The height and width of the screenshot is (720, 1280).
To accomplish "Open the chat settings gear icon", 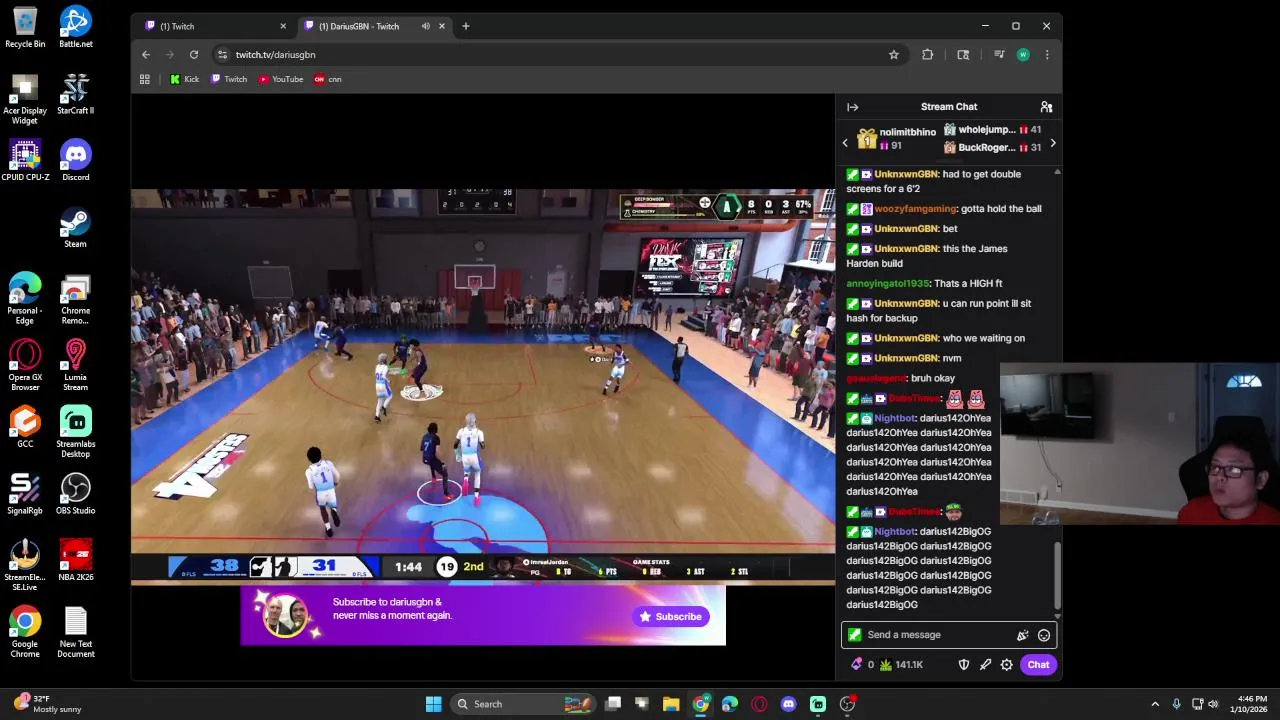I will pyautogui.click(x=1007, y=665).
